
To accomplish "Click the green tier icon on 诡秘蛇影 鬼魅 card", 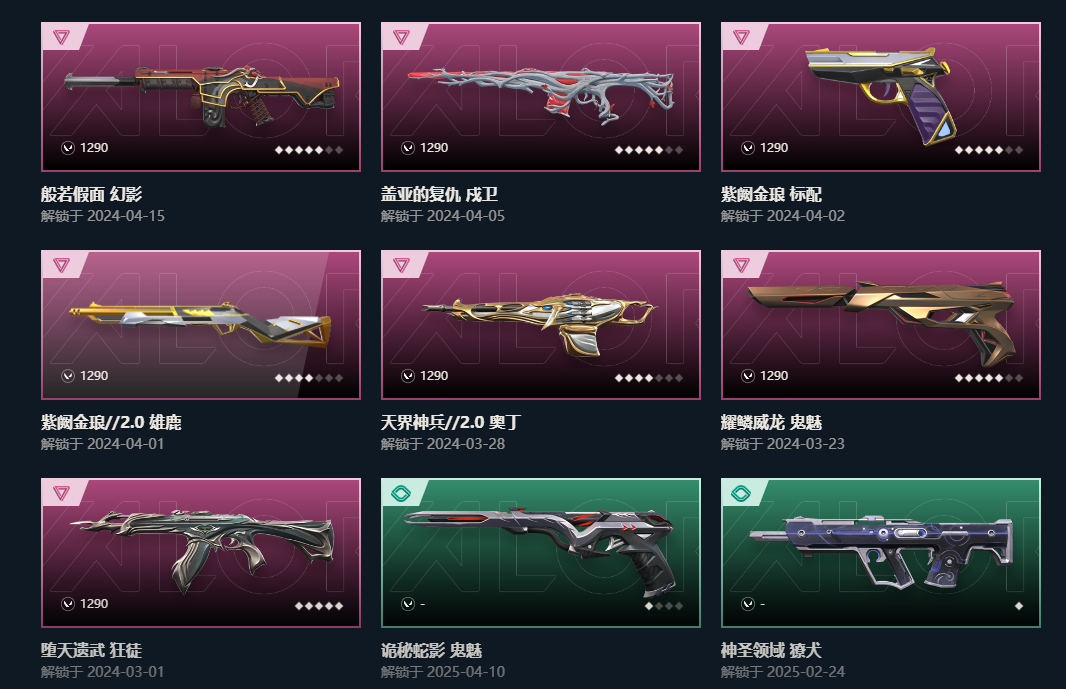I will pos(401,493).
